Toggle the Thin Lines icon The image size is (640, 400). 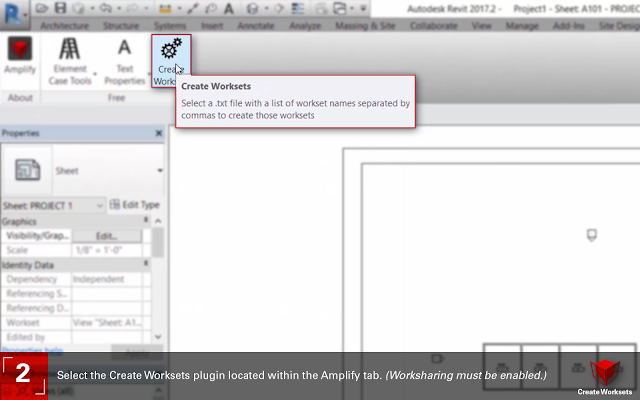298,8
